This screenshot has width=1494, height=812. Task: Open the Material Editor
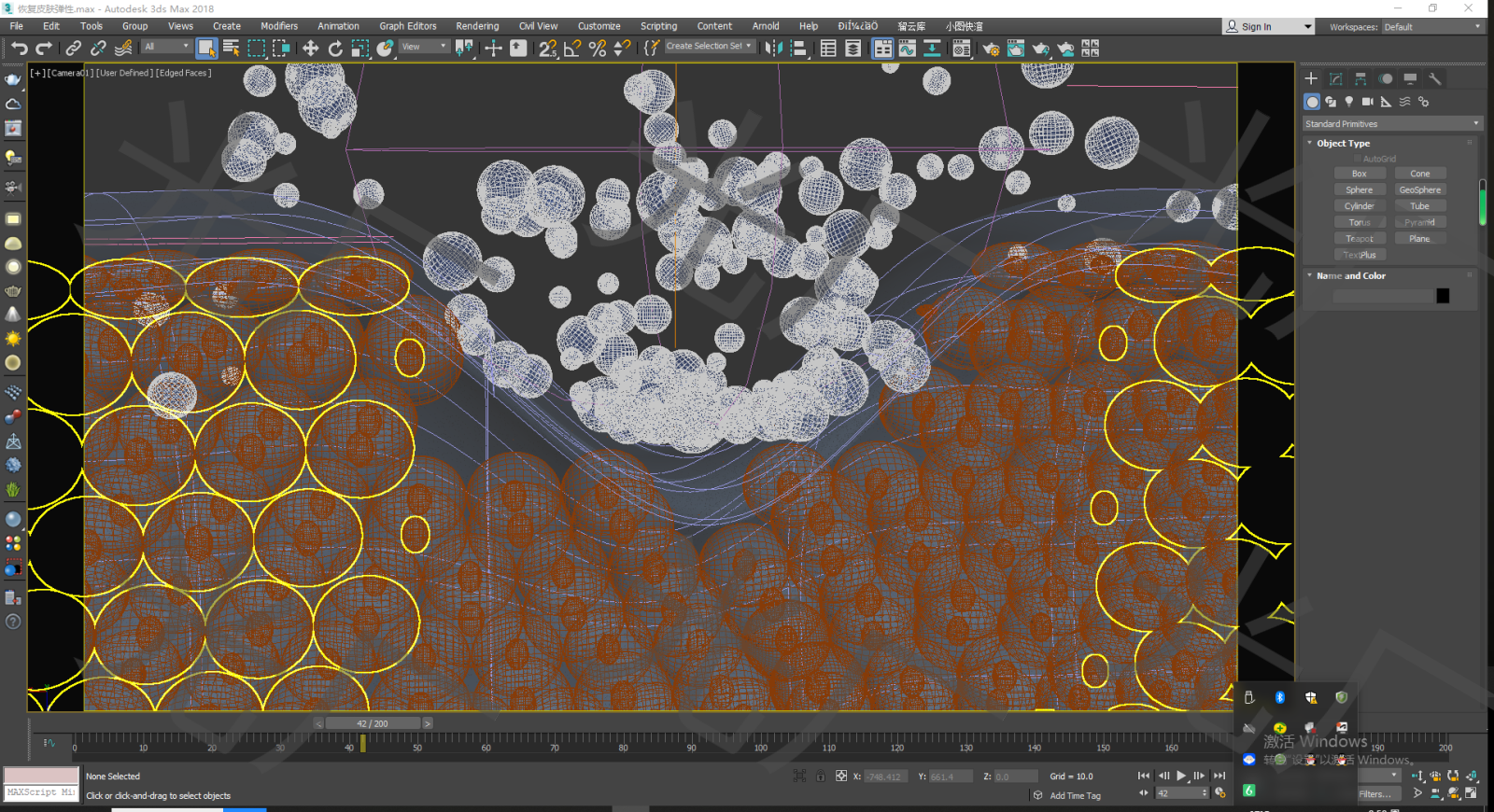962,48
